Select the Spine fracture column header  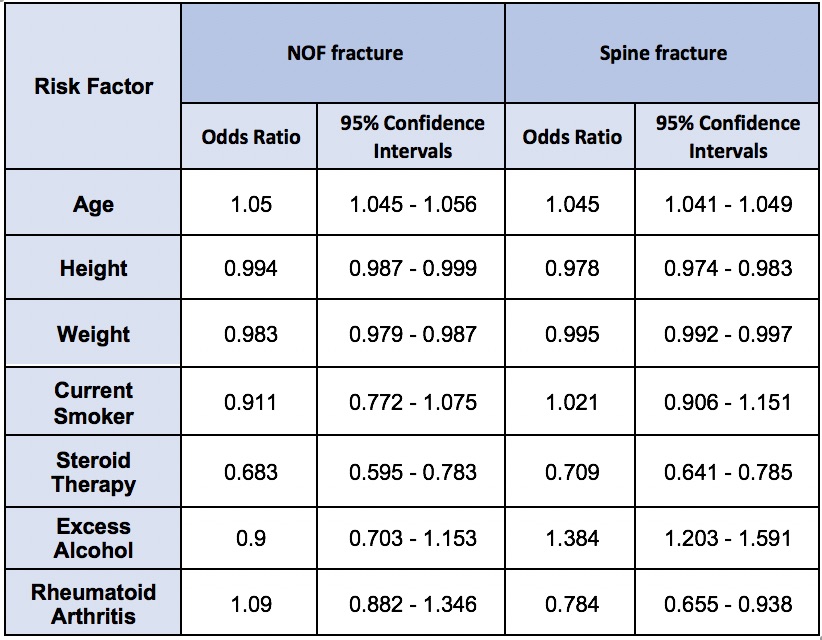tap(663, 53)
